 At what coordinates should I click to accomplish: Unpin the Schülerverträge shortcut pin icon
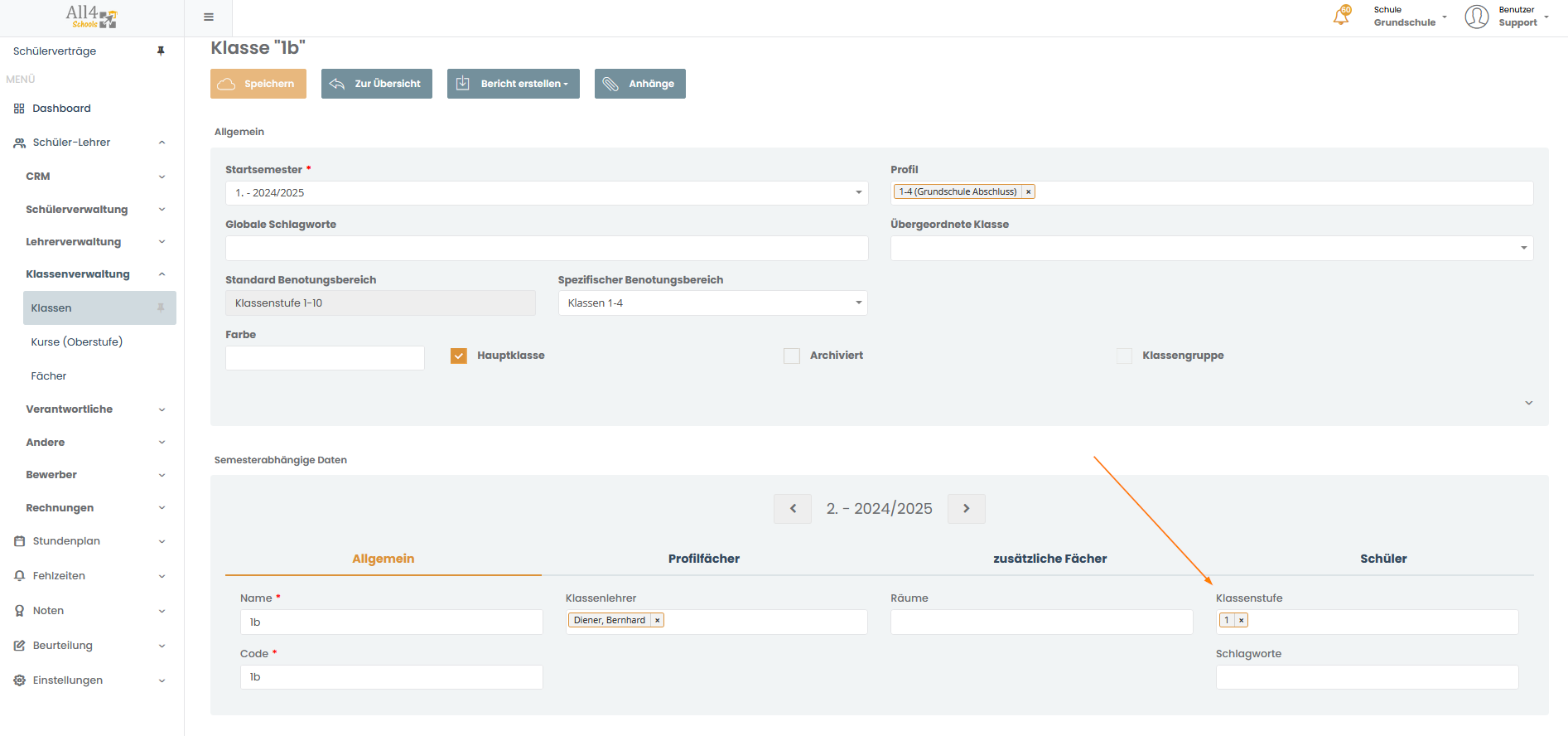pos(161,51)
